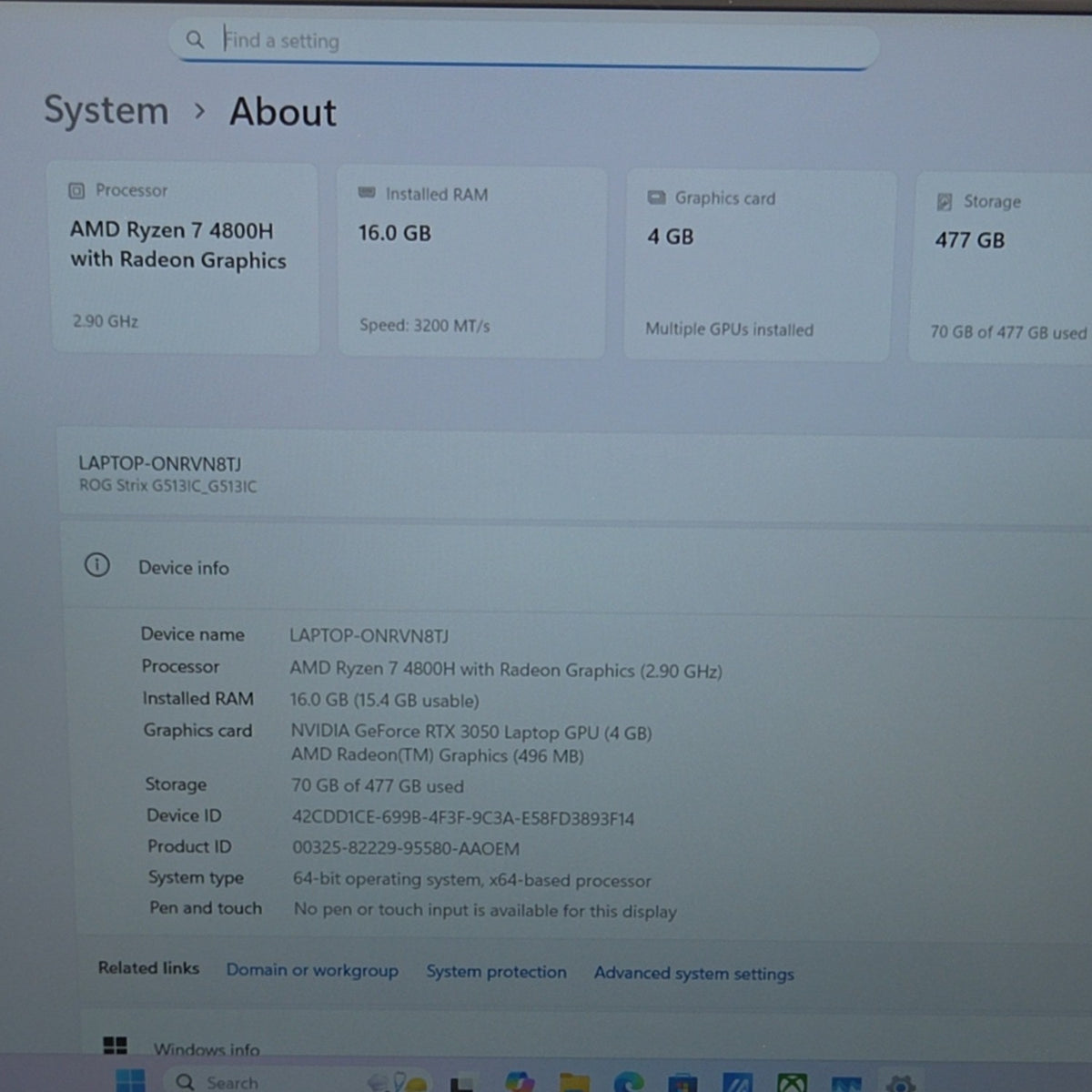Screen dimensions: 1092x1092
Task: Select NVIDIA GeForce RTX 3050 Laptop GPU line
Action: pos(471,732)
